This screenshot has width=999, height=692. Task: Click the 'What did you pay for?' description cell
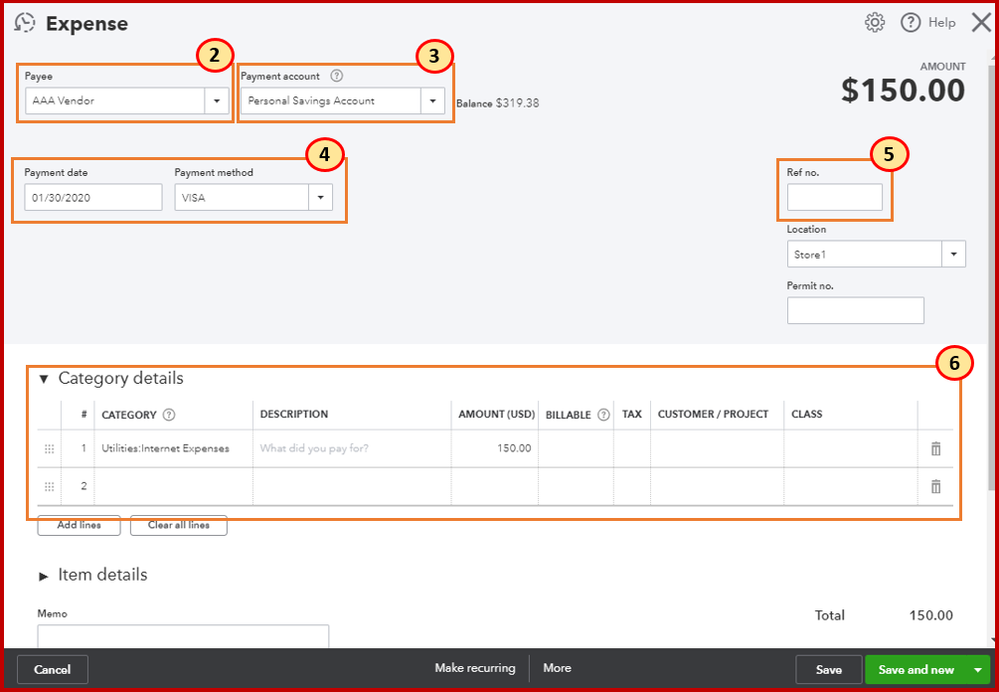point(352,449)
